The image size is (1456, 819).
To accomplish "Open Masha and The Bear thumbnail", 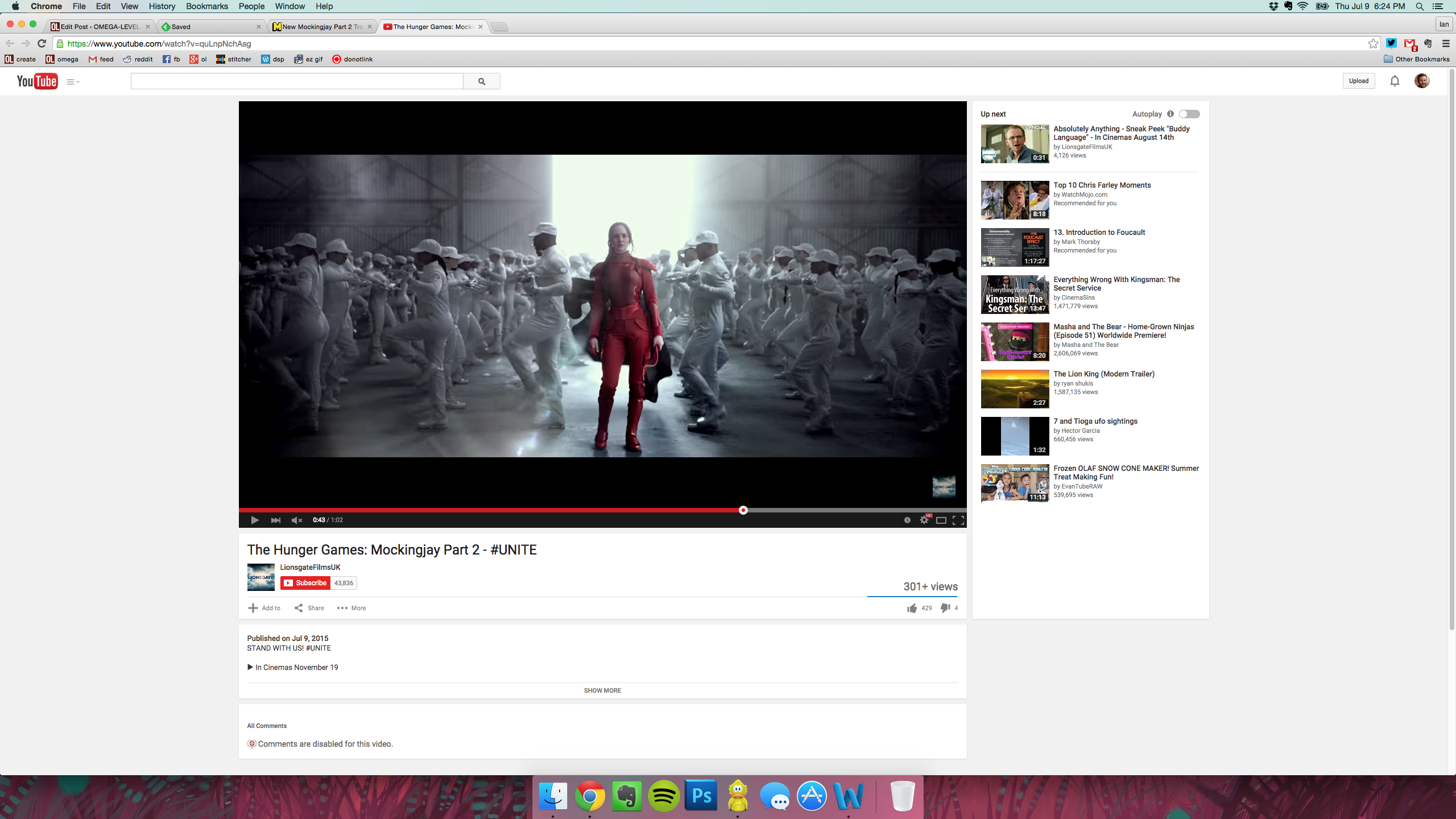I will [x=1015, y=342].
